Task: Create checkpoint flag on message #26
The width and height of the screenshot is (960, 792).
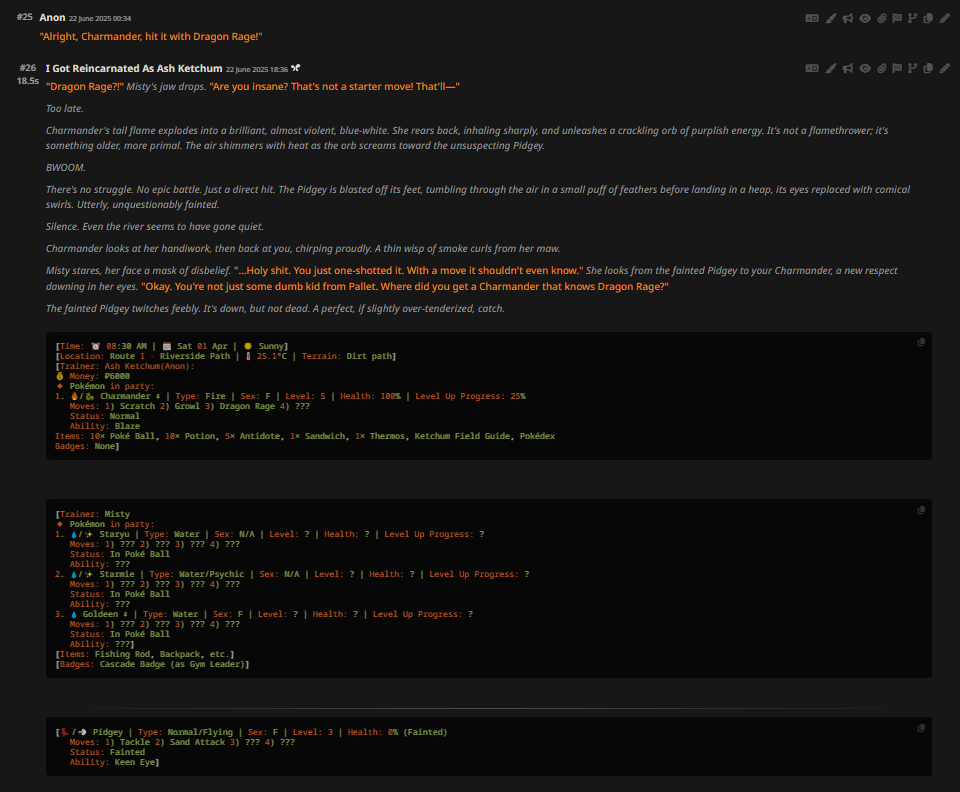Action: coord(897,69)
